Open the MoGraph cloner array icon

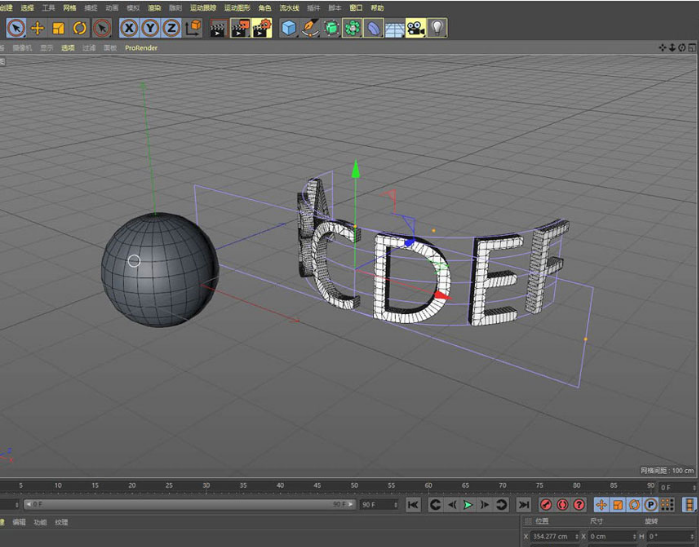[352, 28]
